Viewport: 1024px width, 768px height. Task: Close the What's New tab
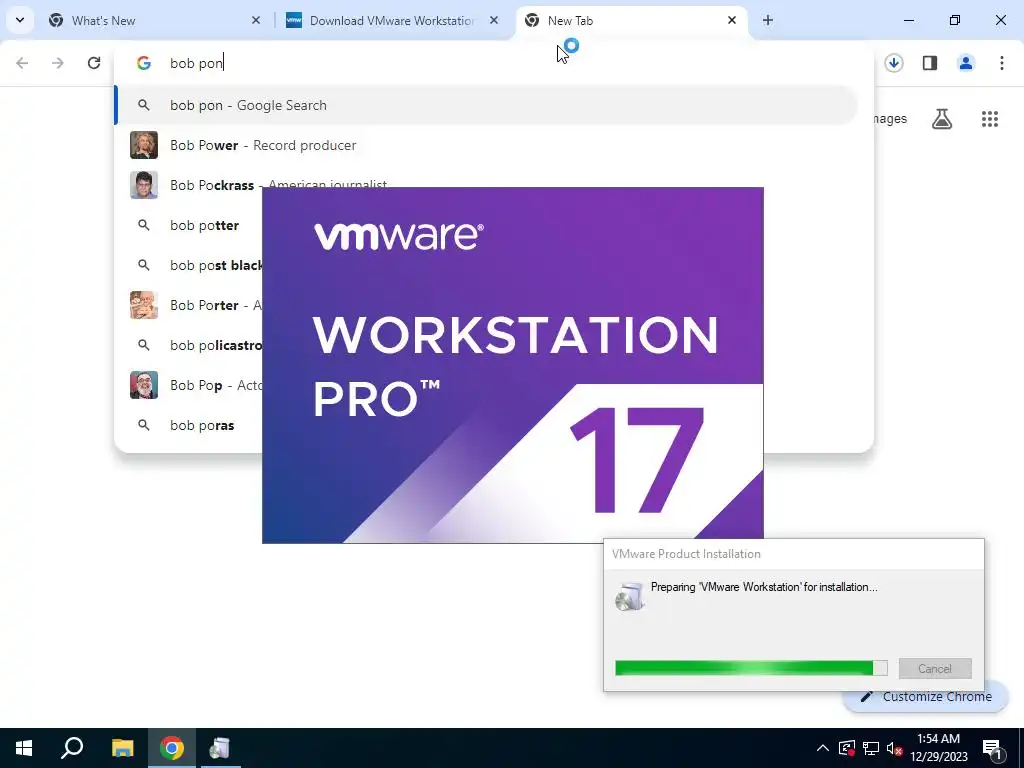pyautogui.click(x=256, y=20)
